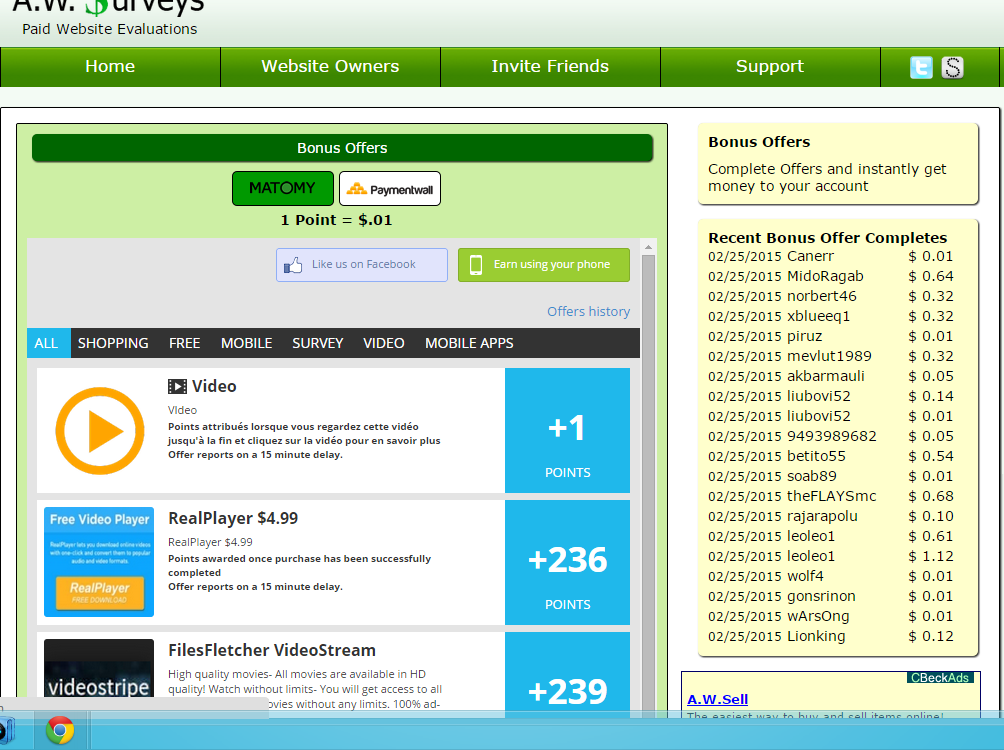This screenshot has height=750, width=1004.
Task: Select the gonsrinon recent completes entry
Action: pos(831,596)
